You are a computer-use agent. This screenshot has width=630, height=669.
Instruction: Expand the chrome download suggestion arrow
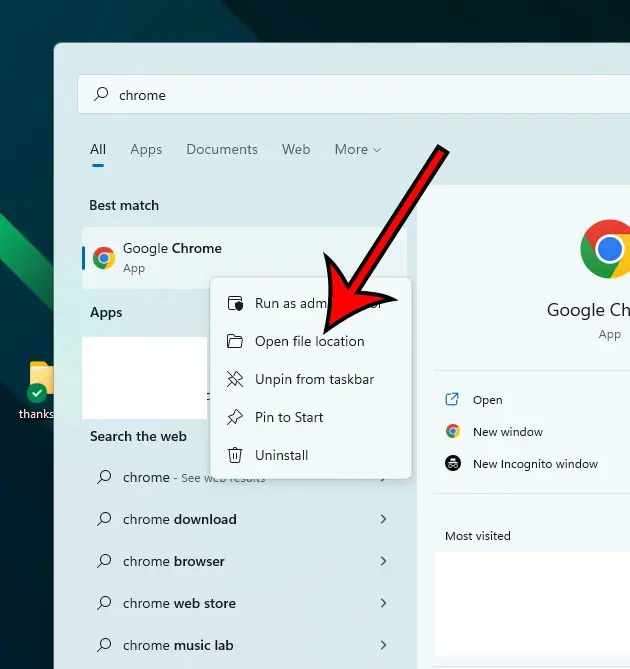coord(383,519)
